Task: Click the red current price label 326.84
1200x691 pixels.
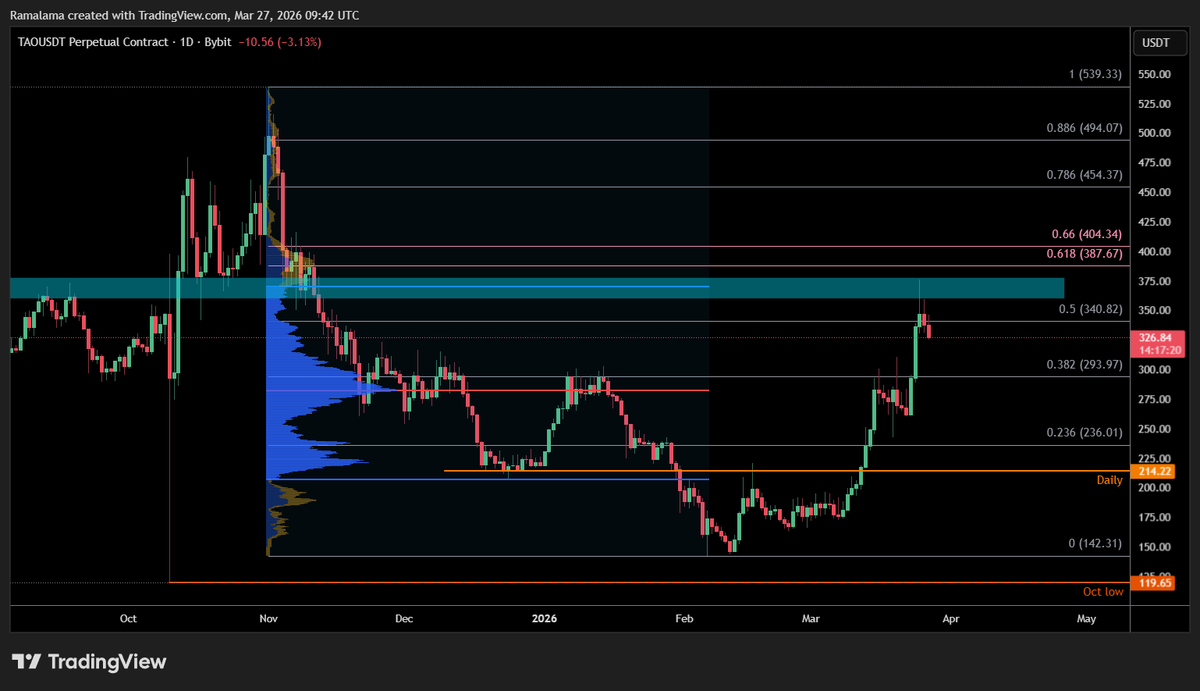Action: pyautogui.click(x=1155, y=338)
